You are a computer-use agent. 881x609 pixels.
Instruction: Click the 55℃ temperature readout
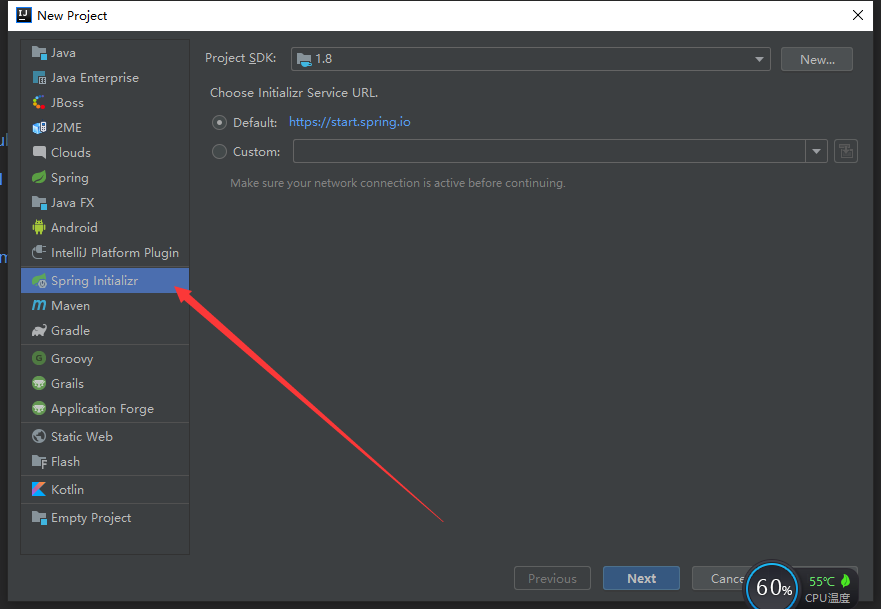click(821, 581)
